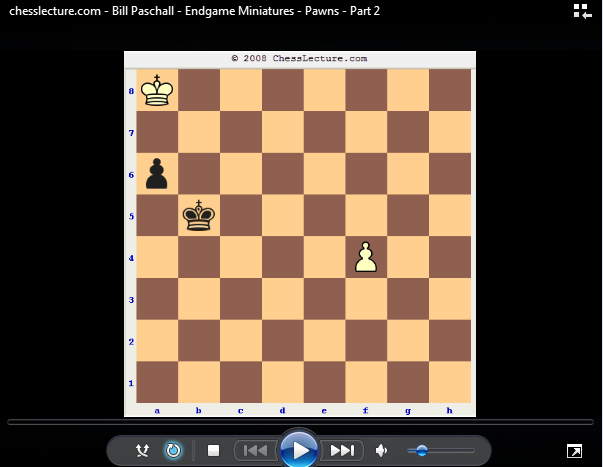Click the video title text at top
The image size is (603, 467).
[x=194, y=11]
